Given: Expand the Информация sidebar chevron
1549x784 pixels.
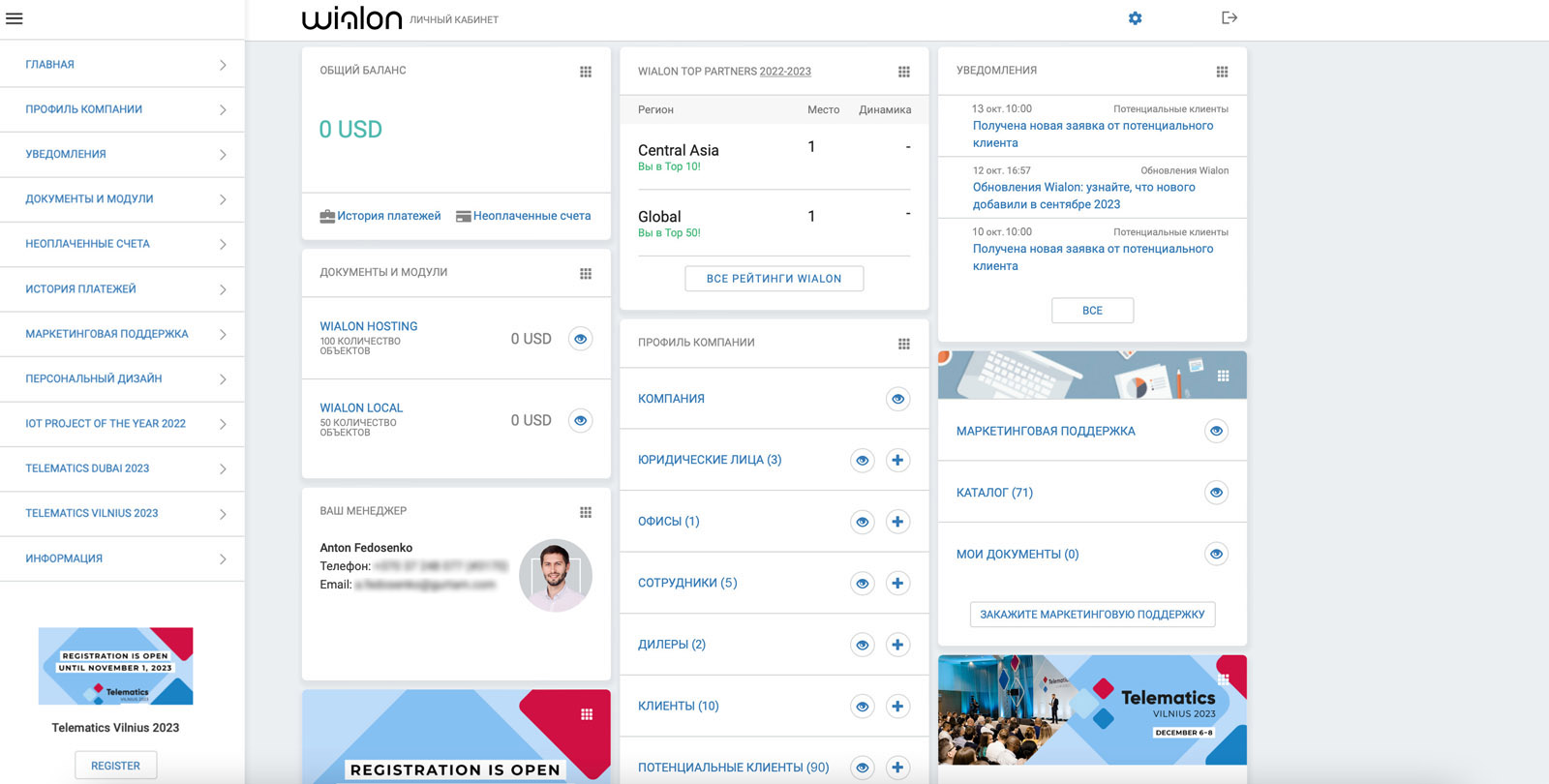Looking at the screenshot, I should coord(223,559).
